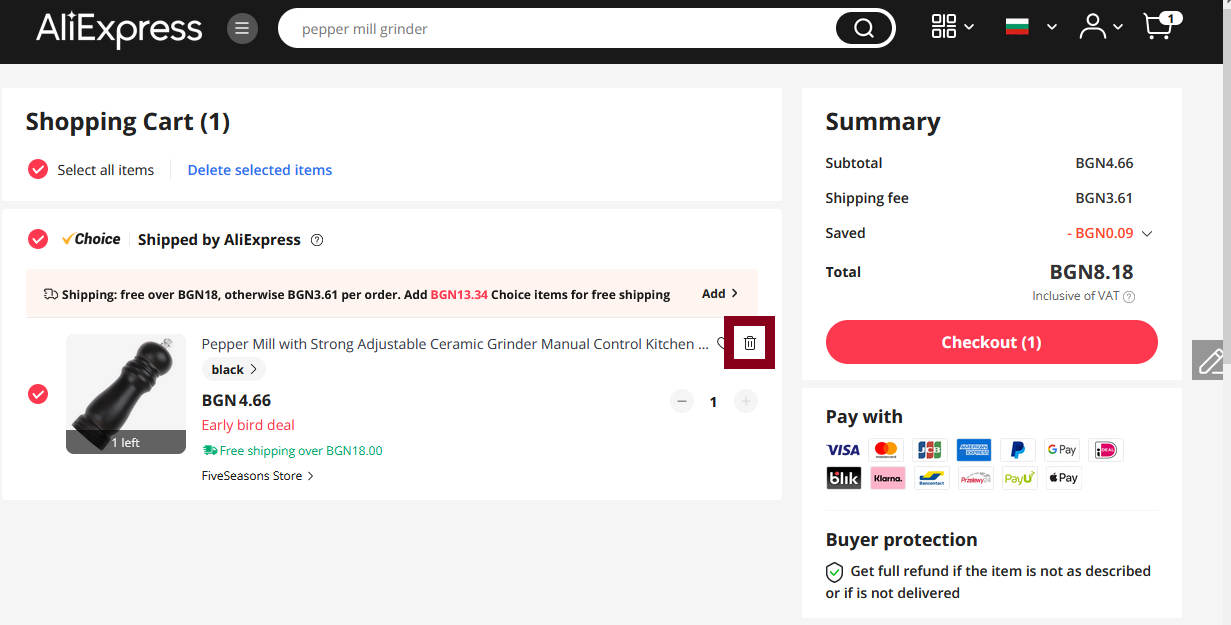Open the shopping cart icon in header

coord(1158,26)
